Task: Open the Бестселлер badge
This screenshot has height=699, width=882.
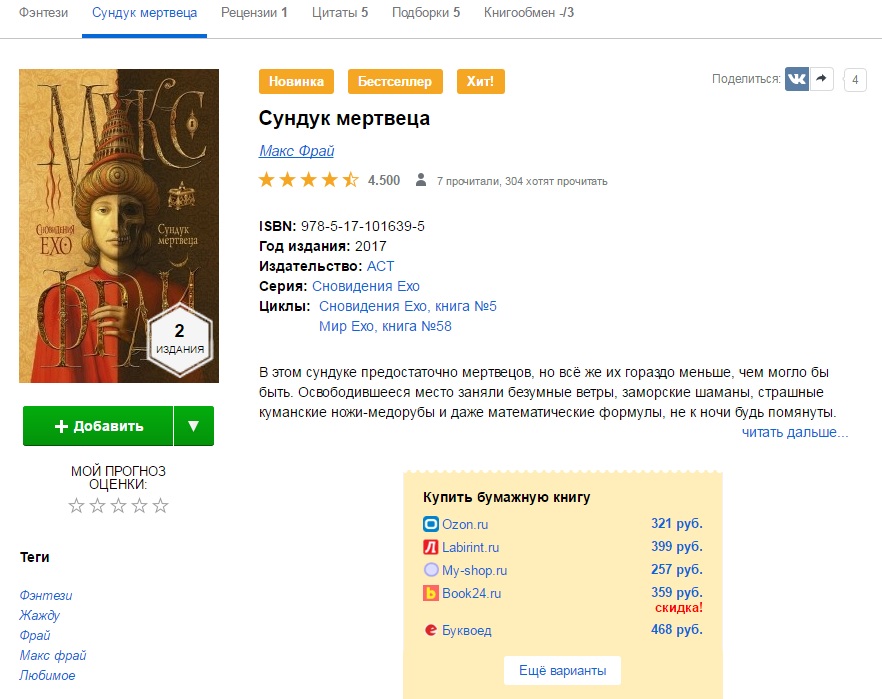Action: (x=395, y=82)
